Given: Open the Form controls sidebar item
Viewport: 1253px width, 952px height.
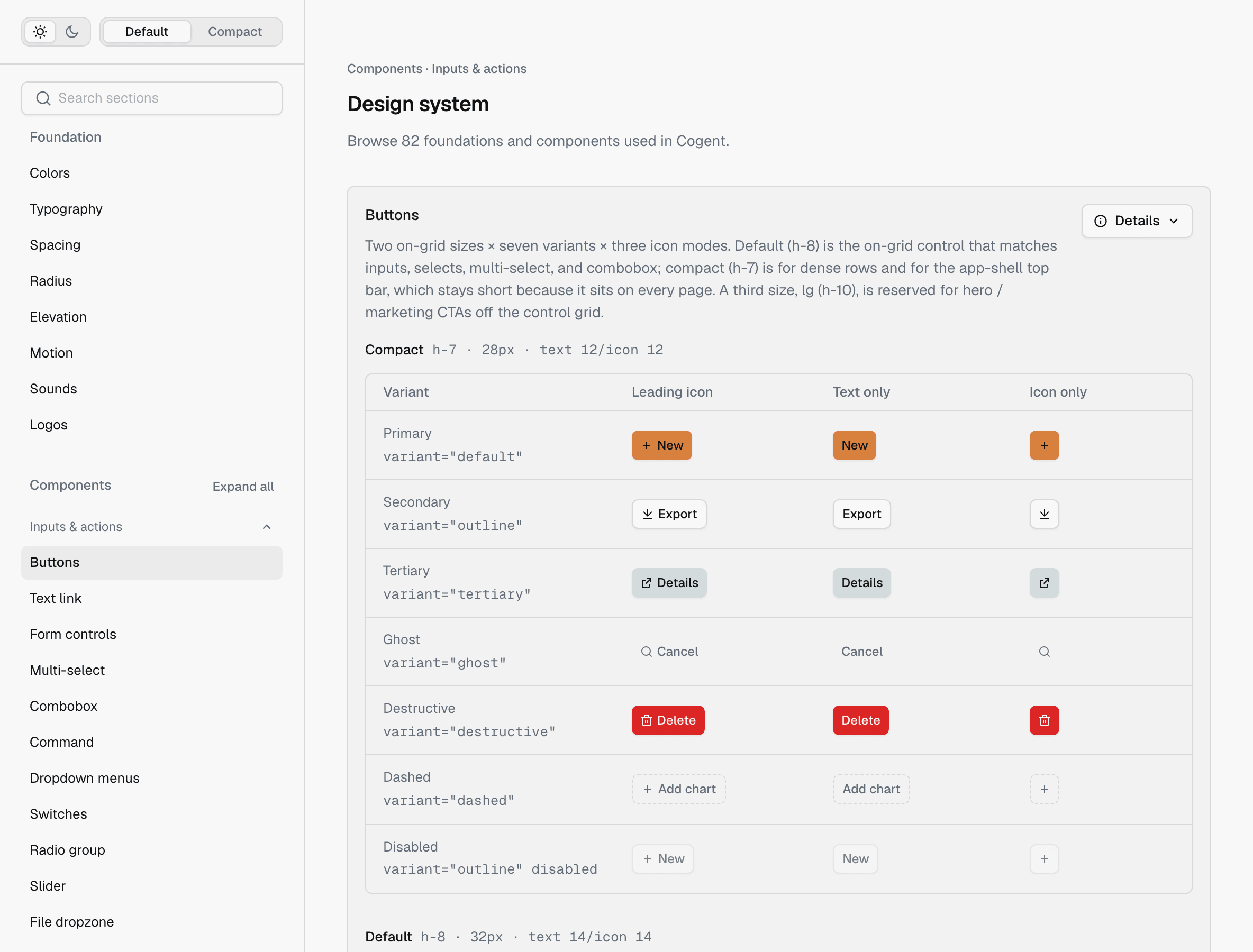Looking at the screenshot, I should (x=152, y=634).
